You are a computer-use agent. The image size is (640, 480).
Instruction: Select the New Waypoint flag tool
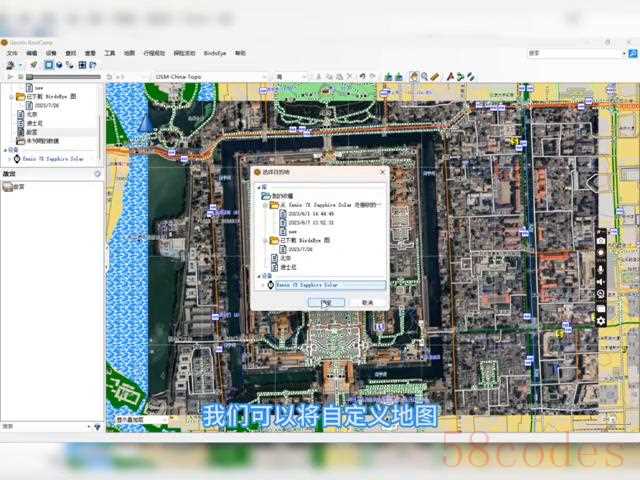tap(450, 76)
